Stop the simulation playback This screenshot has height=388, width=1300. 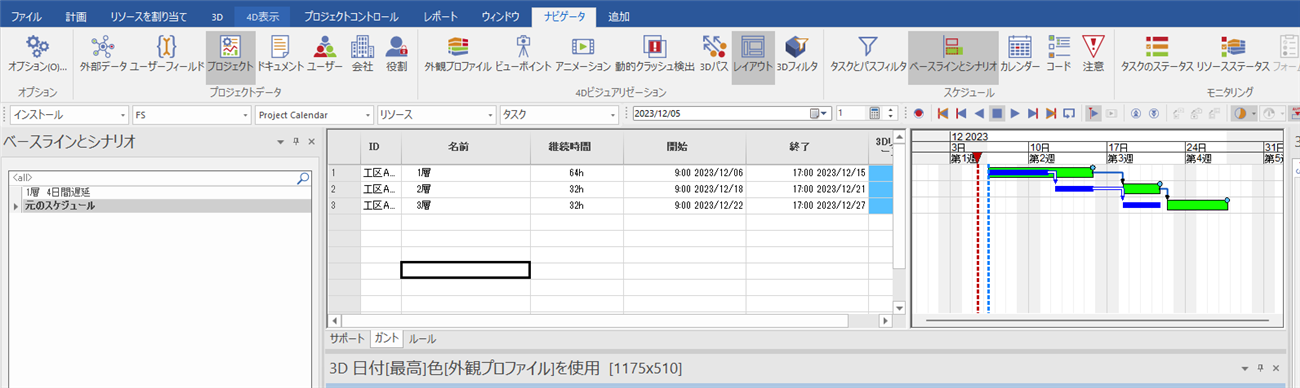pyautogui.click(x=997, y=114)
